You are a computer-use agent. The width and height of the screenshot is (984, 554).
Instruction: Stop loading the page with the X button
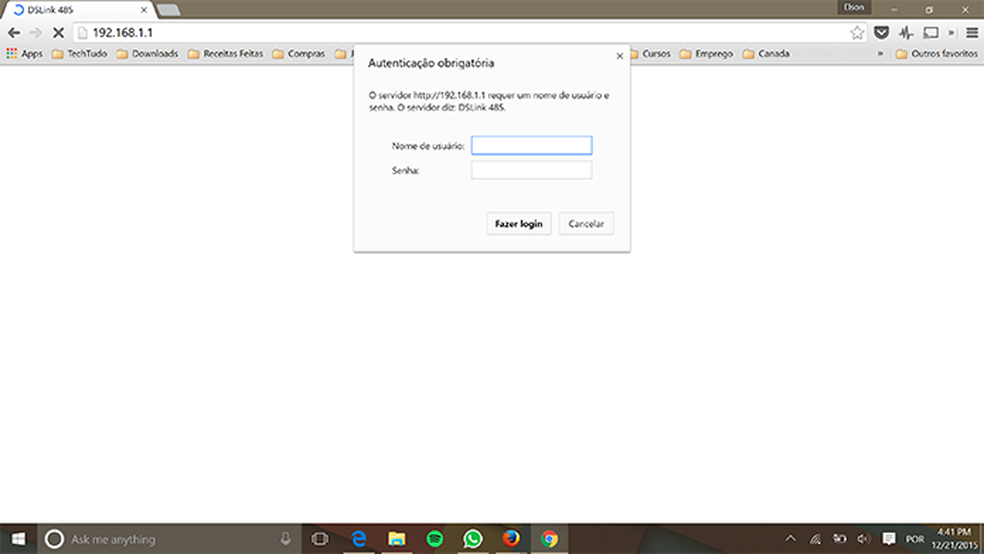click(58, 33)
